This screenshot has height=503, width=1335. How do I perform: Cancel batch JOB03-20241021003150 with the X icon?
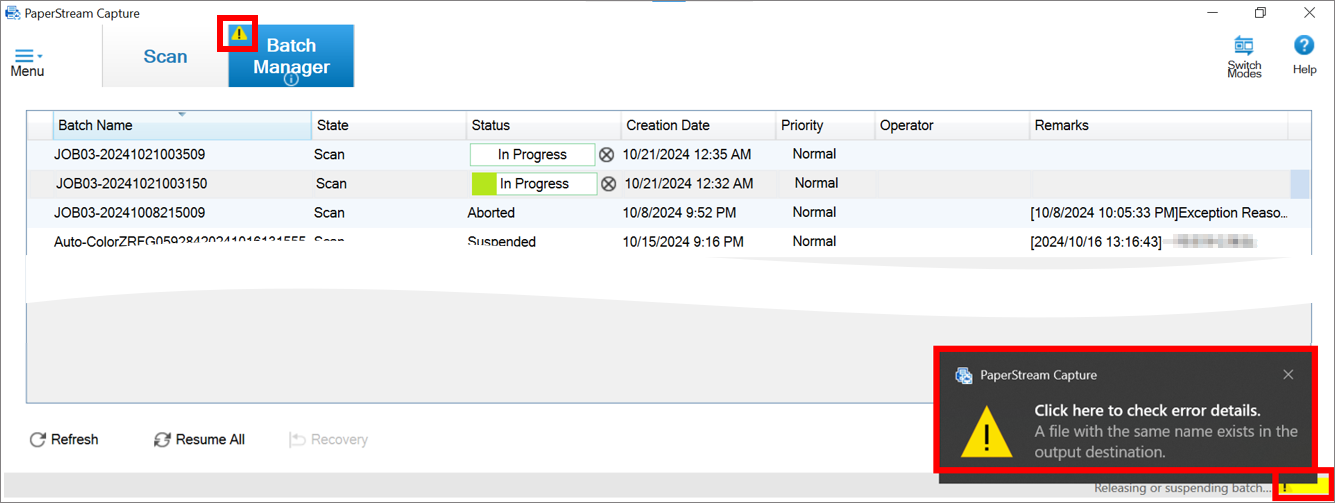[608, 184]
